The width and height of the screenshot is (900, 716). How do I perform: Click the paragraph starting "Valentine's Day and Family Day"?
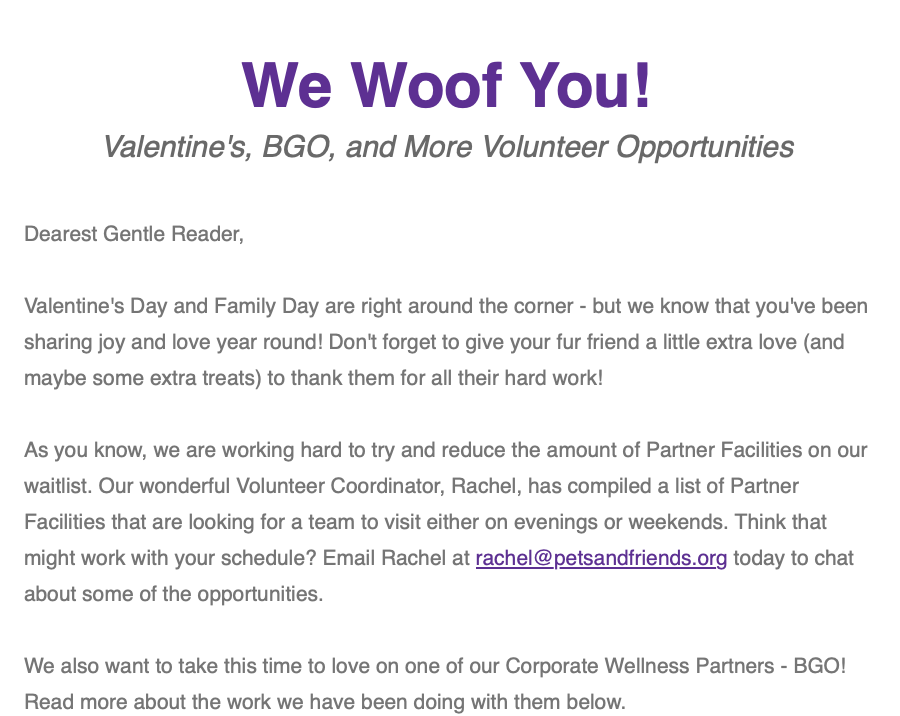click(445, 305)
